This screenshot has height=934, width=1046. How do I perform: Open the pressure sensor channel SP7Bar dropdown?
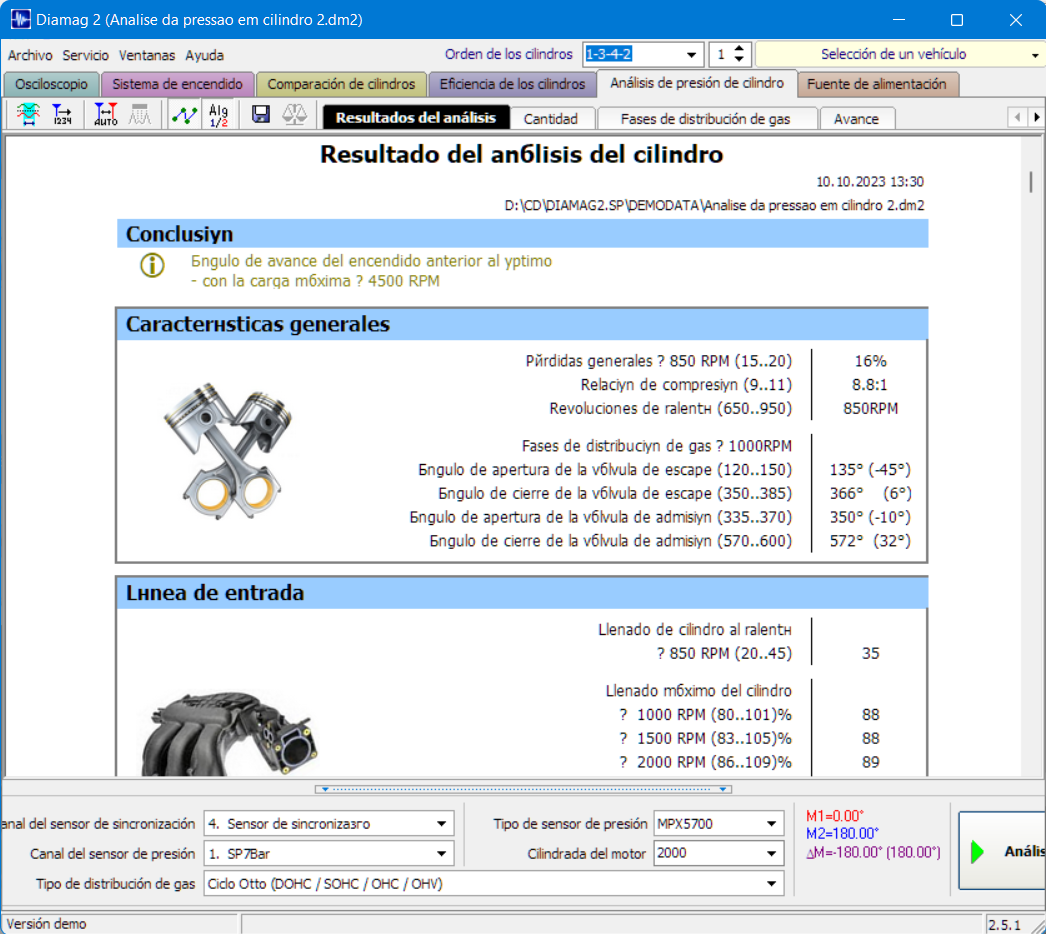tap(441, 854)
